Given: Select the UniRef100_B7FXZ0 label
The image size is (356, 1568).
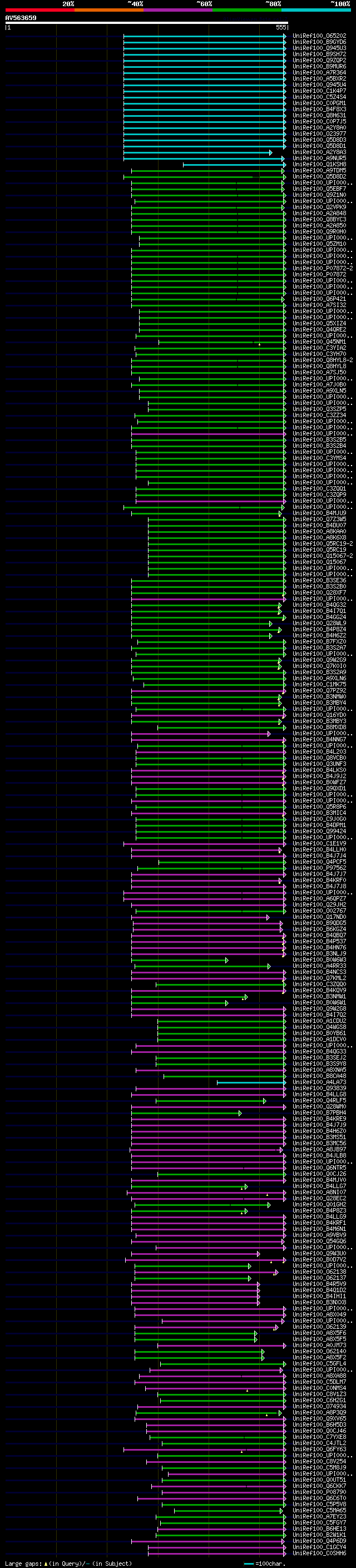Looking at the screenshot, I should pos(319,641).
